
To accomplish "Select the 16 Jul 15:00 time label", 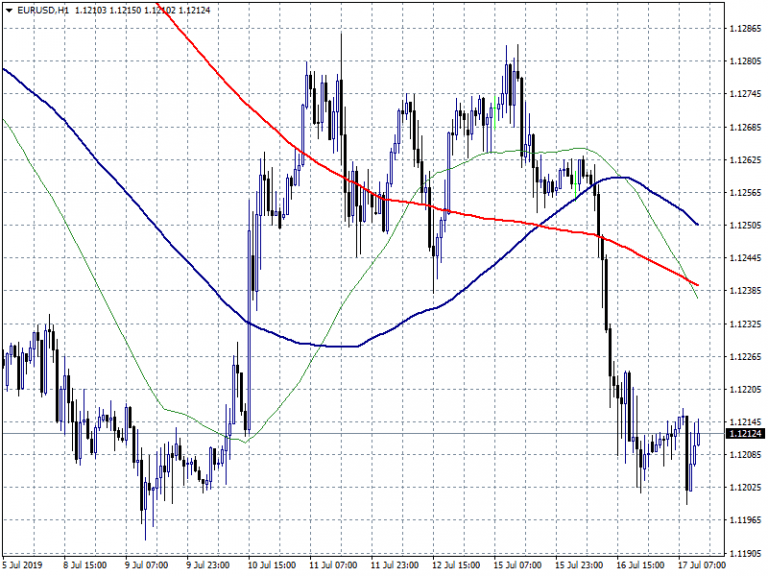I will [640, 565].
